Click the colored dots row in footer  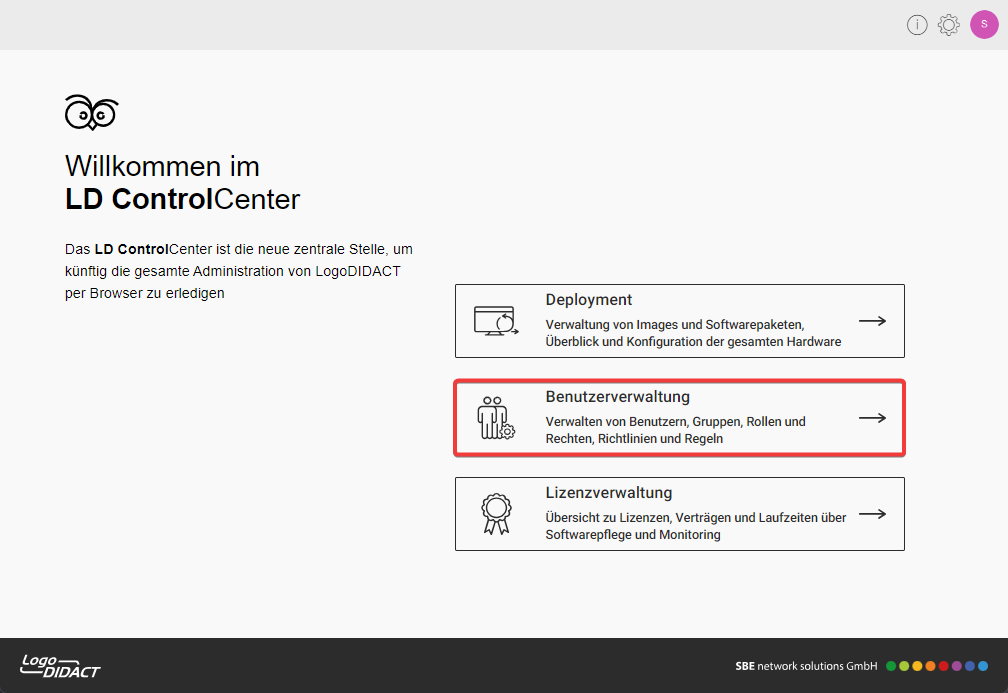pyautogui.click(x=937, y=666)
